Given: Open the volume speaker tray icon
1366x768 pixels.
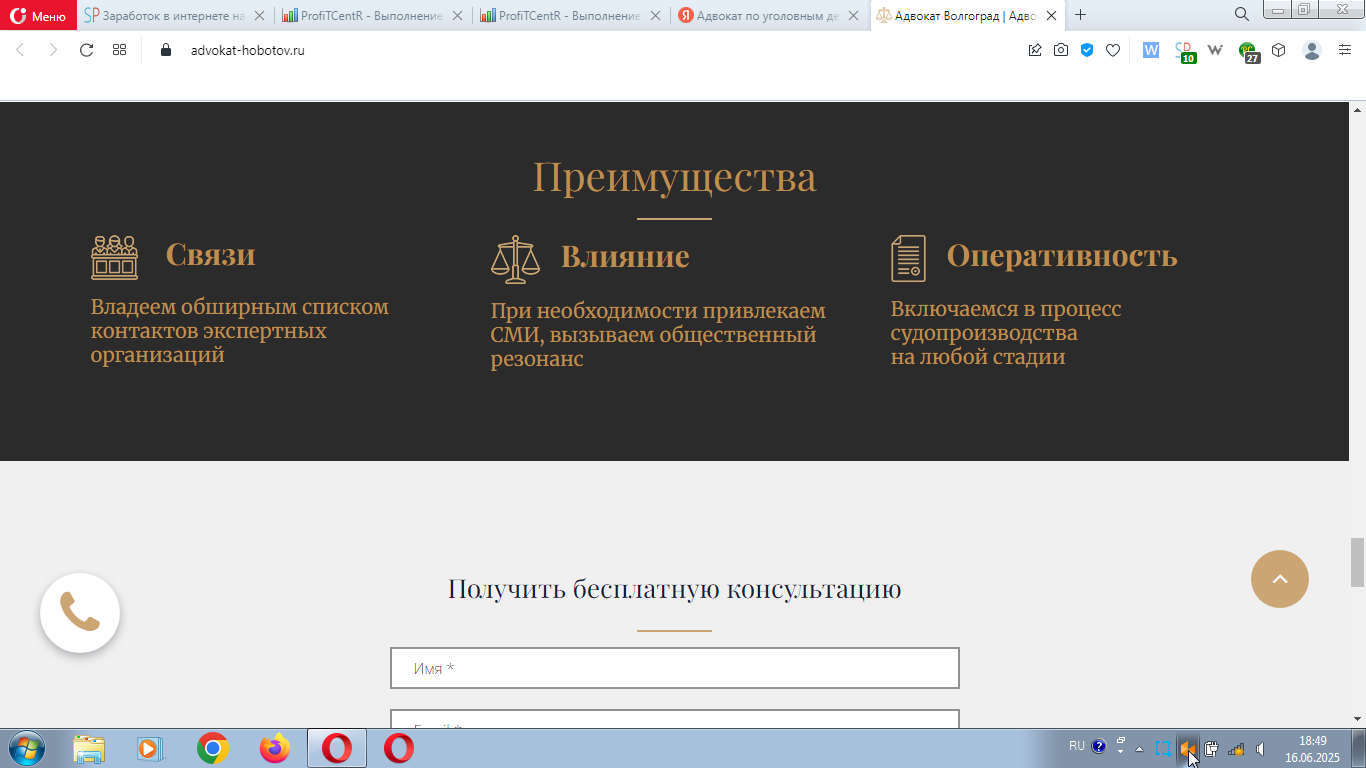Looking at the screenshot, I should pyautogui.click(x=1261, y=748).
